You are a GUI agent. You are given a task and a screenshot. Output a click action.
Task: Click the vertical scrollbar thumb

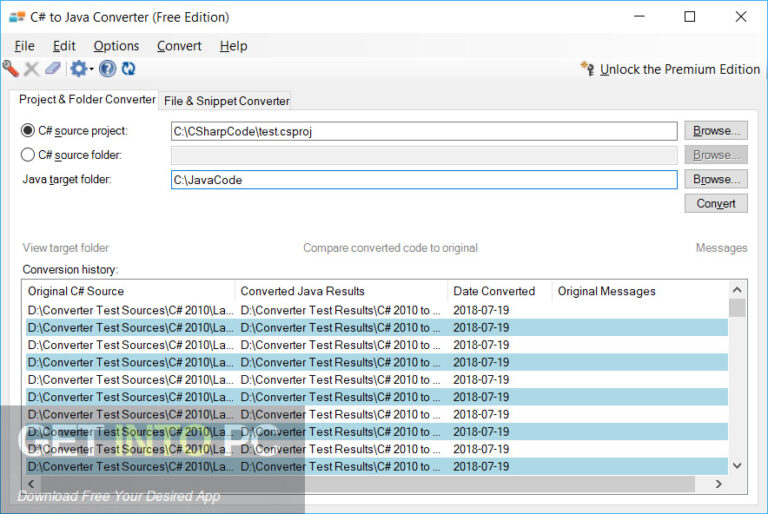pyautogui.click(x=737, y=308)
